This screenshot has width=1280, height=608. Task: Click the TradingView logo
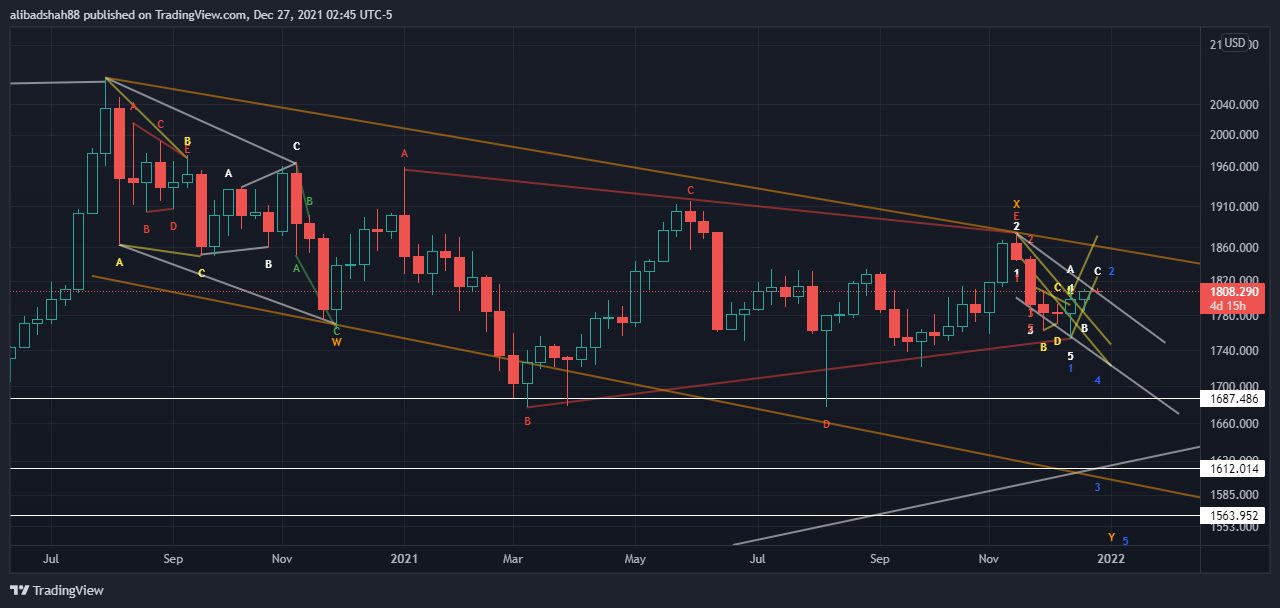click(x=57, y=591)
